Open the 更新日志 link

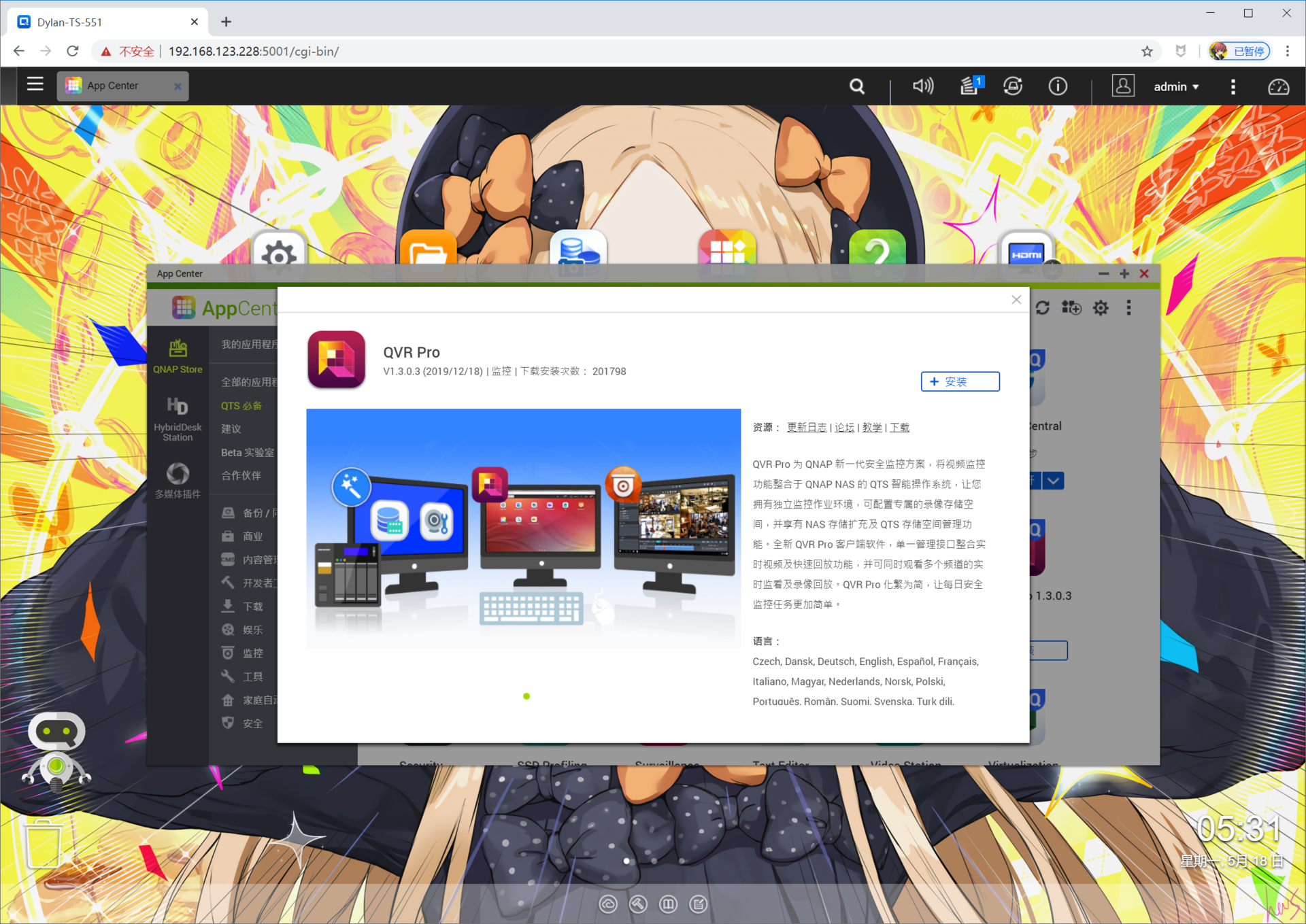point(807,428)
